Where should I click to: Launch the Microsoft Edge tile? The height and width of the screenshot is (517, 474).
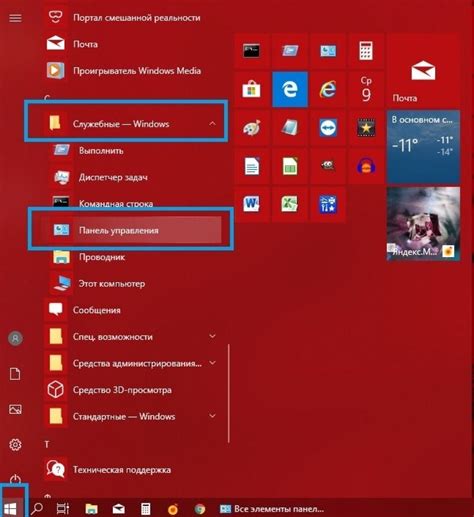click(x=290, y=89)
